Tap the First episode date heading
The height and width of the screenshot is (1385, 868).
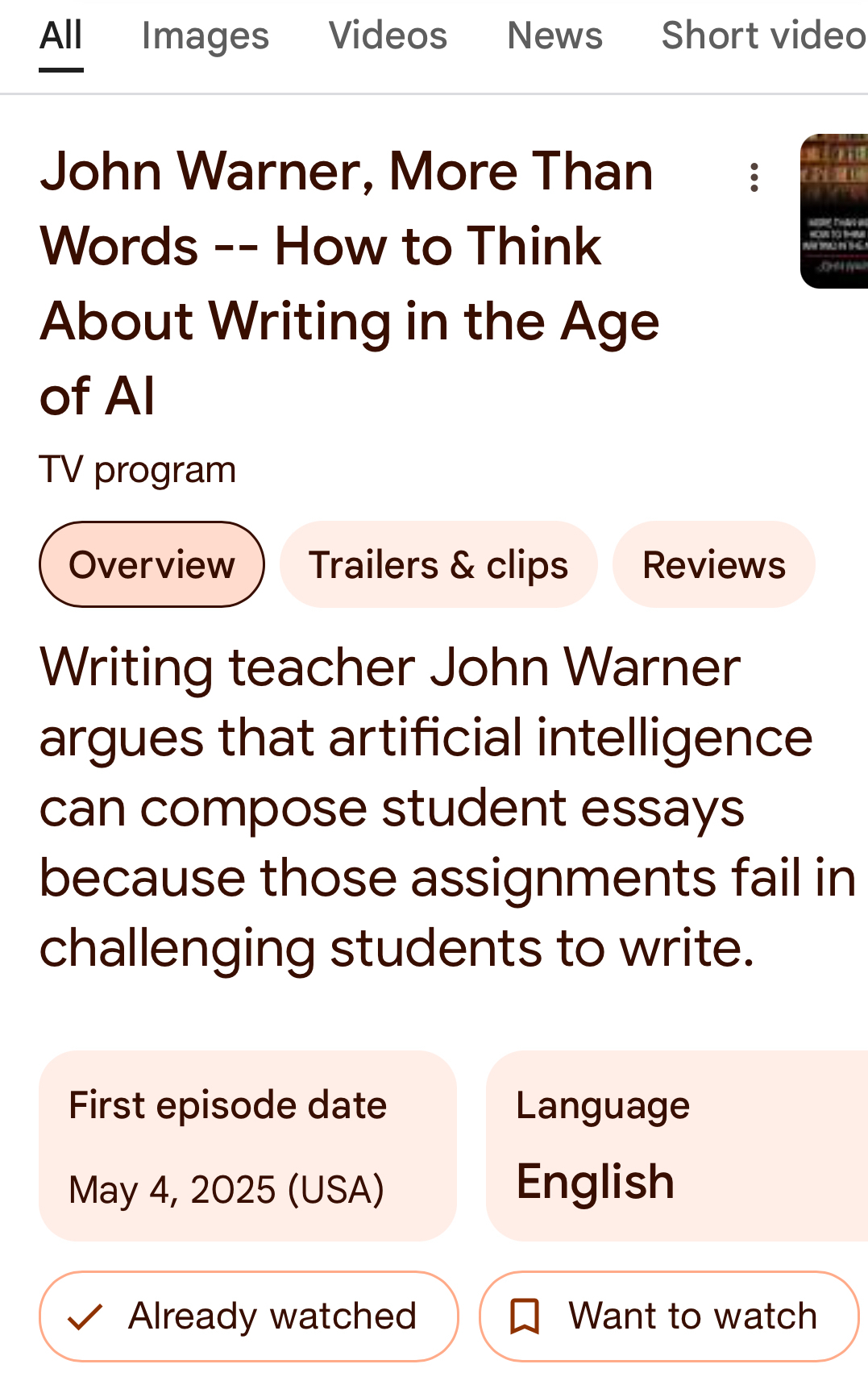point(227,1104)
